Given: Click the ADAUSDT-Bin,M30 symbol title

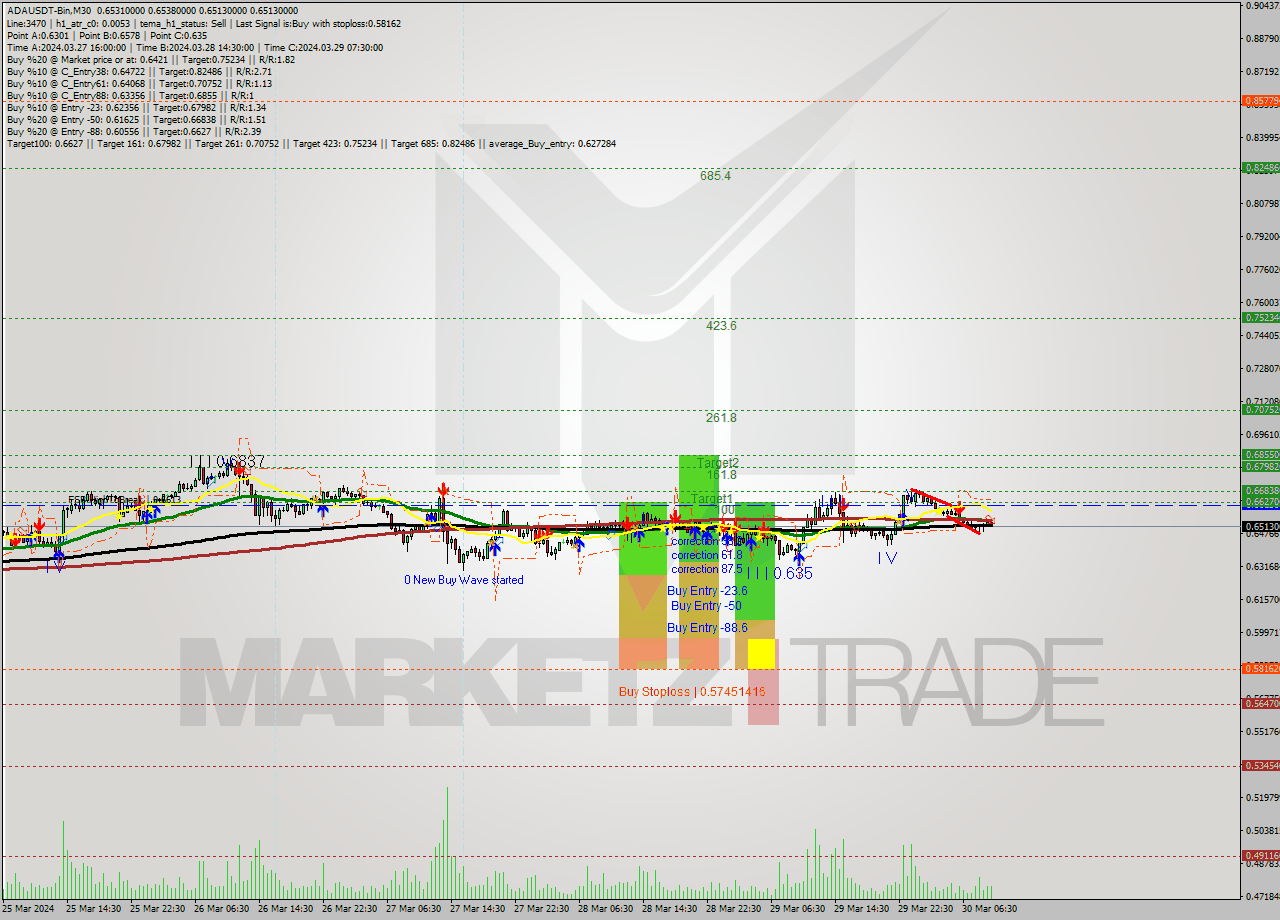Looking at the screenshot, I should (48, 10).
